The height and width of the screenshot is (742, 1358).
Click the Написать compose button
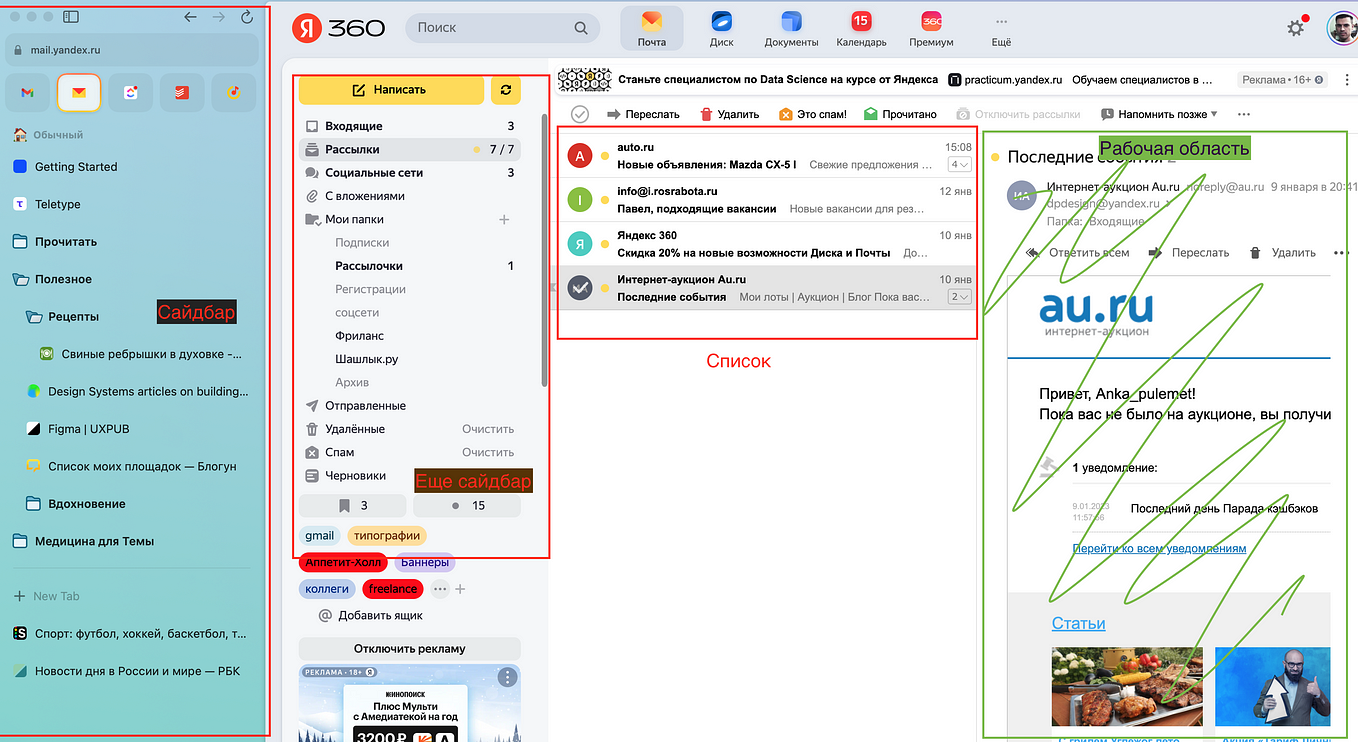click(391, 90)
